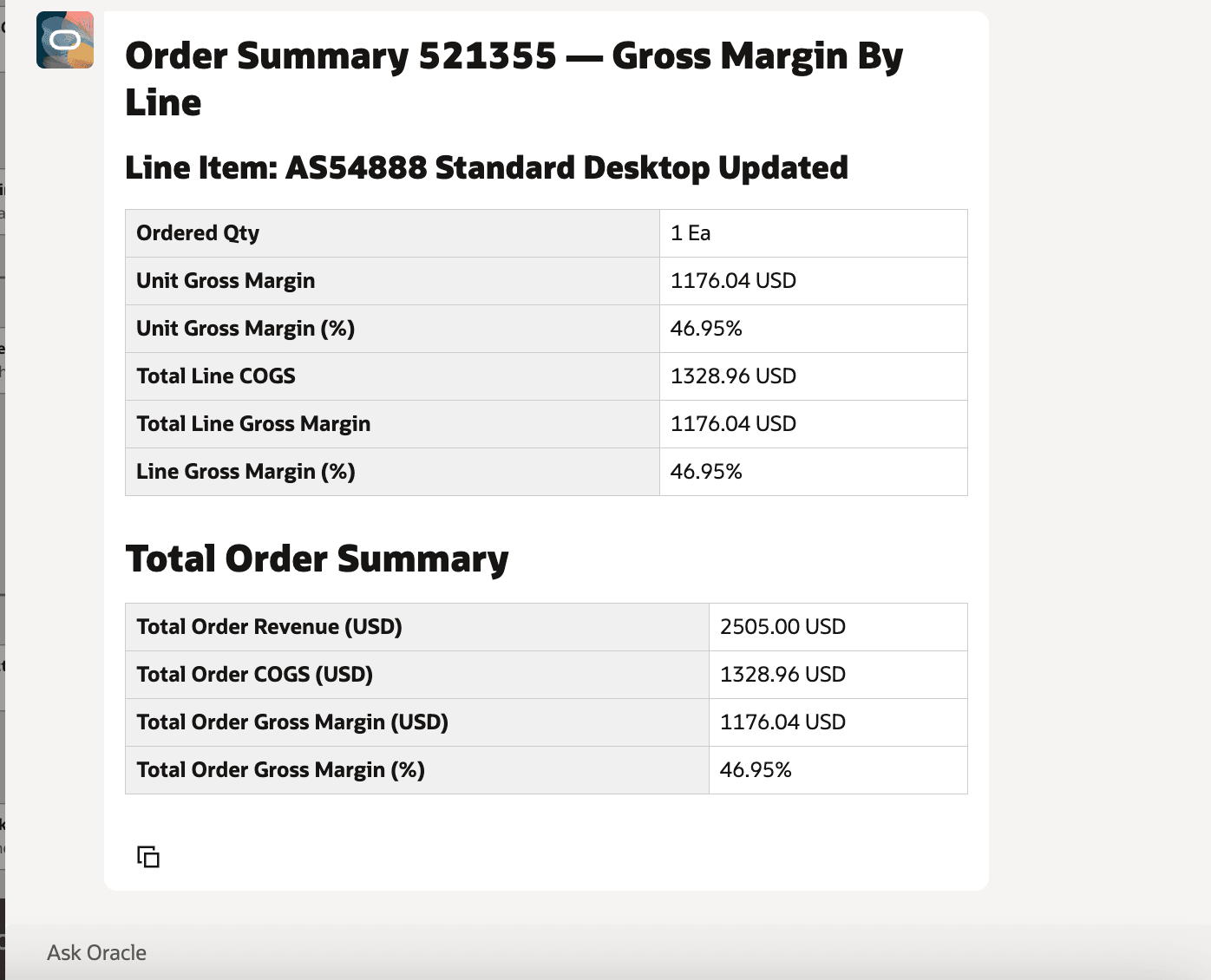Select the Total Order Summary heading

pos(317,559)
